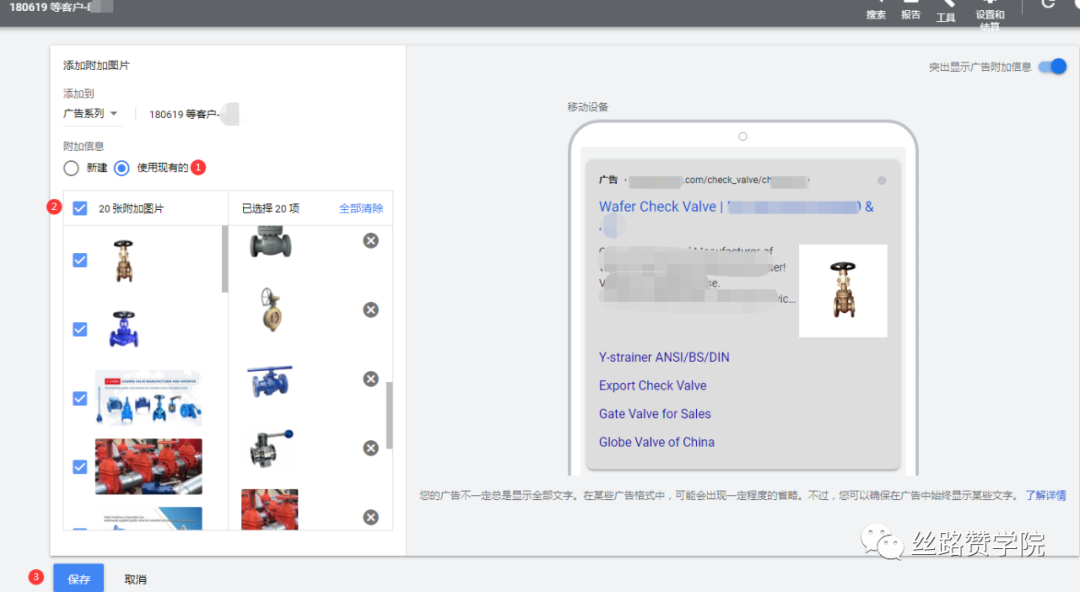This screenshot has height=592, width=1080.
Task: Toggle 突出显示广告附加信息 switch
Action: (1052, 67)
